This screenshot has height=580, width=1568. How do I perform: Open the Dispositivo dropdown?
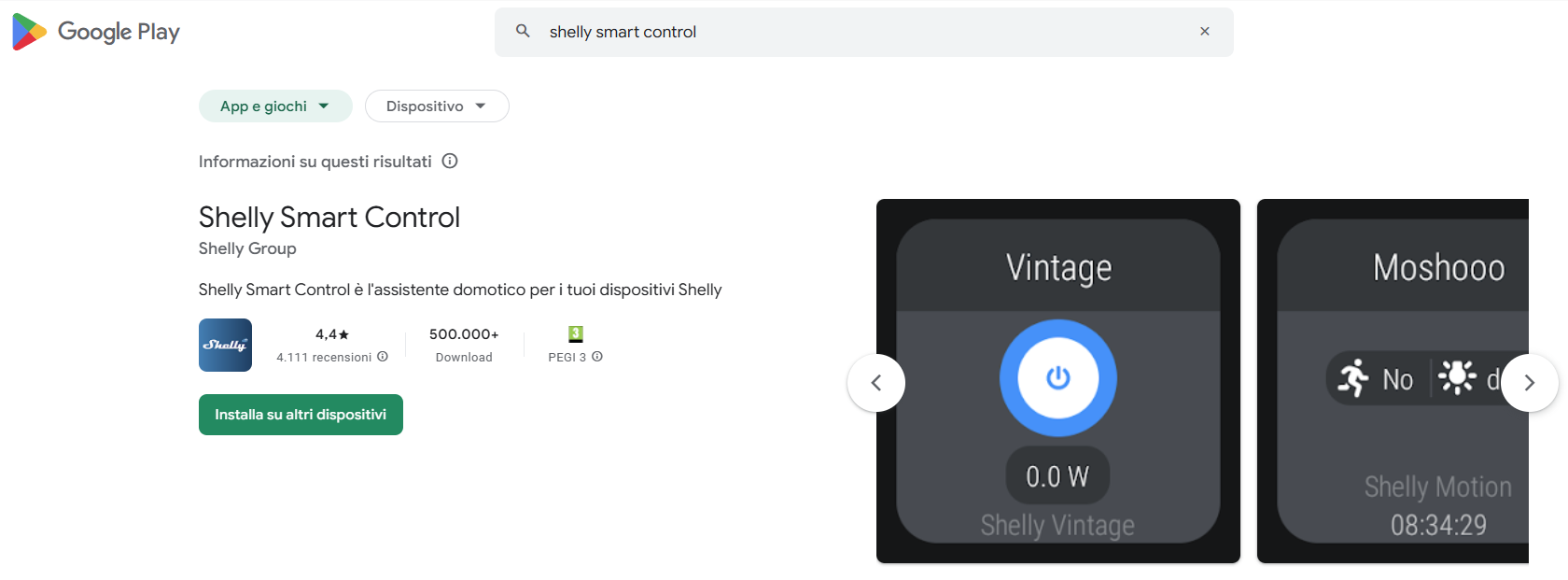click(436, 106)
